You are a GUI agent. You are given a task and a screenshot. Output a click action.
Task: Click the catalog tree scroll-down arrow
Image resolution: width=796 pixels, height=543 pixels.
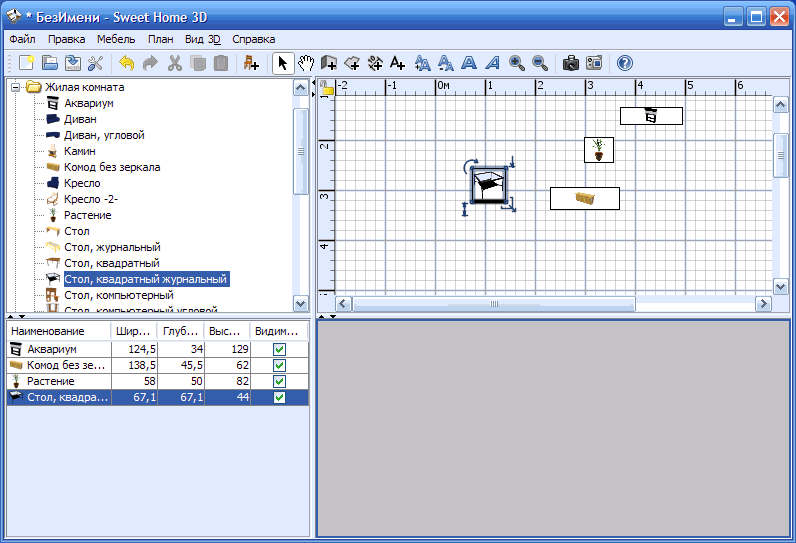pyautogui.click(x=301, y=303)
